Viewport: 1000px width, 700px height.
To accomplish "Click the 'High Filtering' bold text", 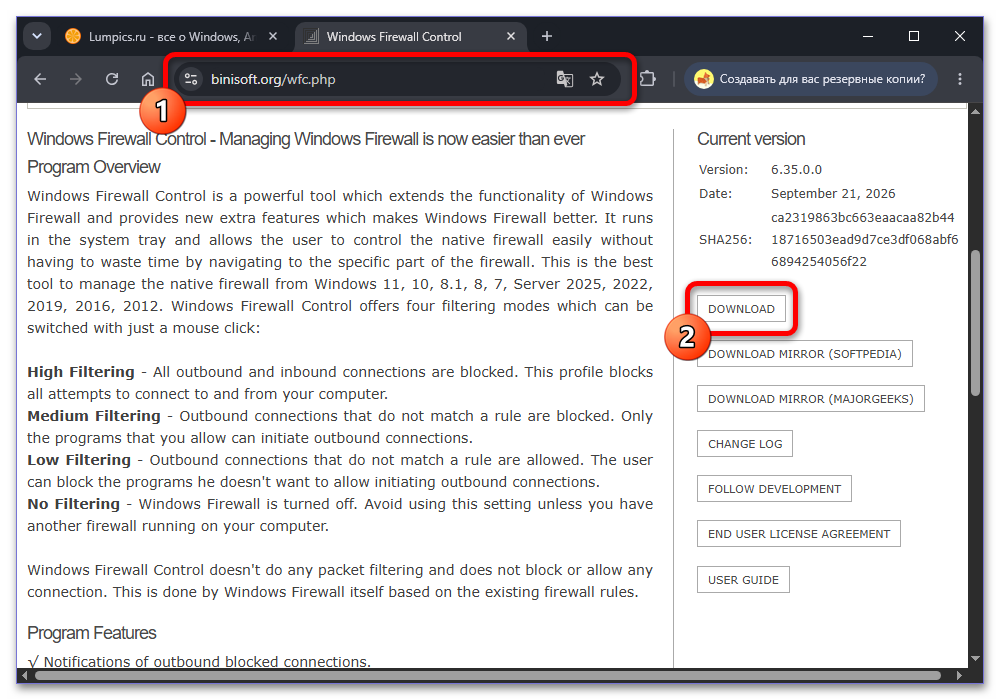I will [81, 372].
